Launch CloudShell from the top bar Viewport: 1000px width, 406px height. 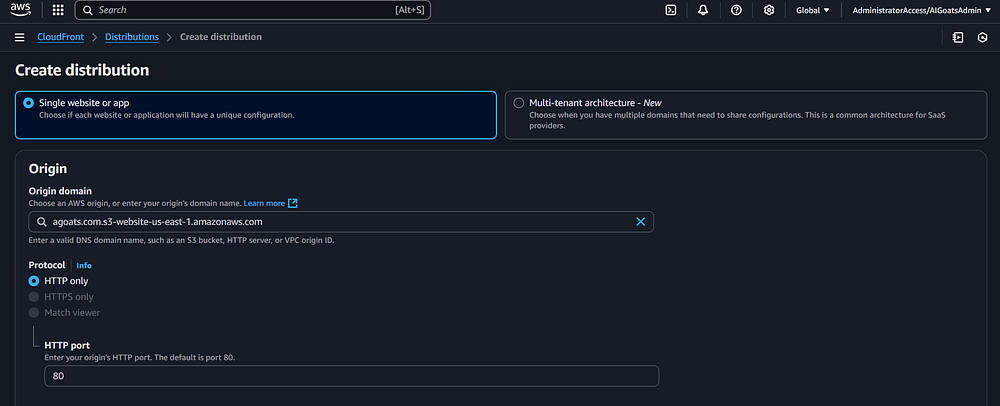(671, 10)
